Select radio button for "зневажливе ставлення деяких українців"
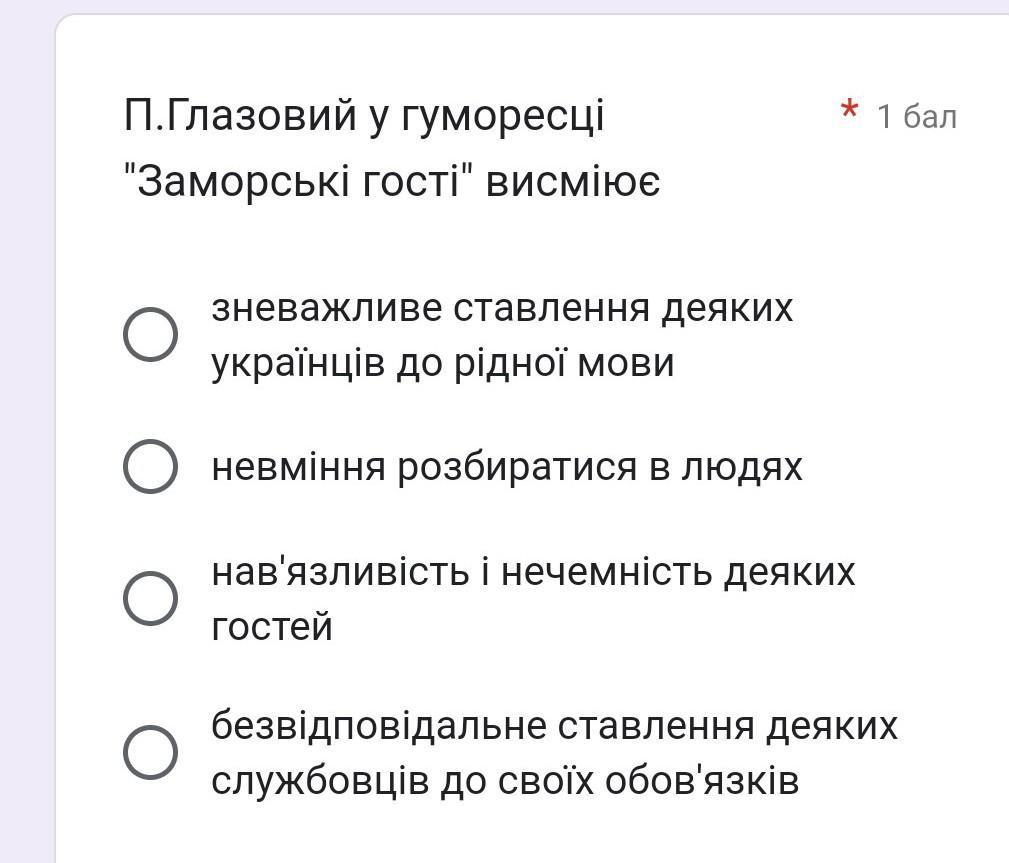This screenshot has height=863, width=1009. click(x=151, y=335)
